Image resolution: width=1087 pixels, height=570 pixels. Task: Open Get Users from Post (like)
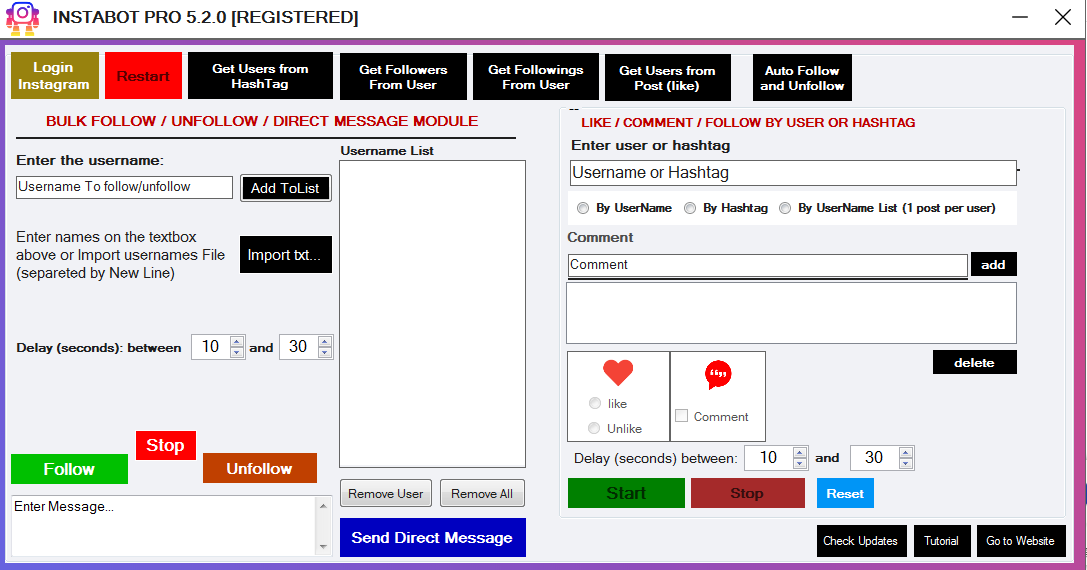[x=668, y=78]
